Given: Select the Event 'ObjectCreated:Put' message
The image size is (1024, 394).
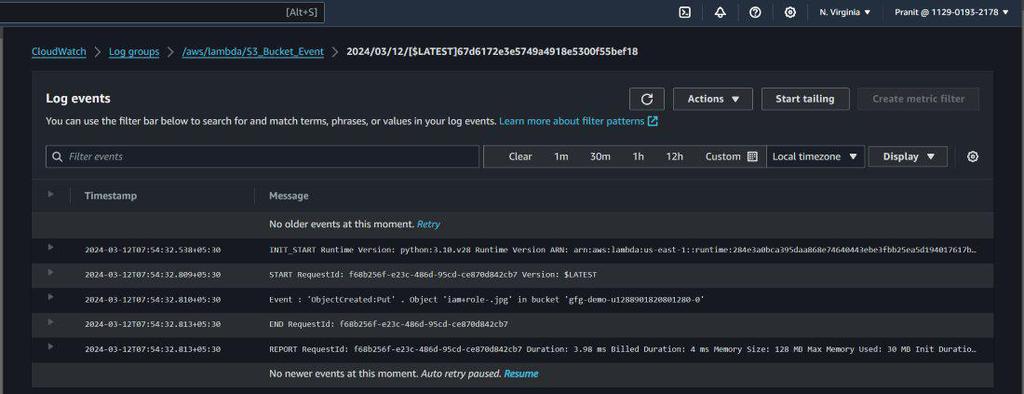Looking at the screenshot, I should point(487,300).
